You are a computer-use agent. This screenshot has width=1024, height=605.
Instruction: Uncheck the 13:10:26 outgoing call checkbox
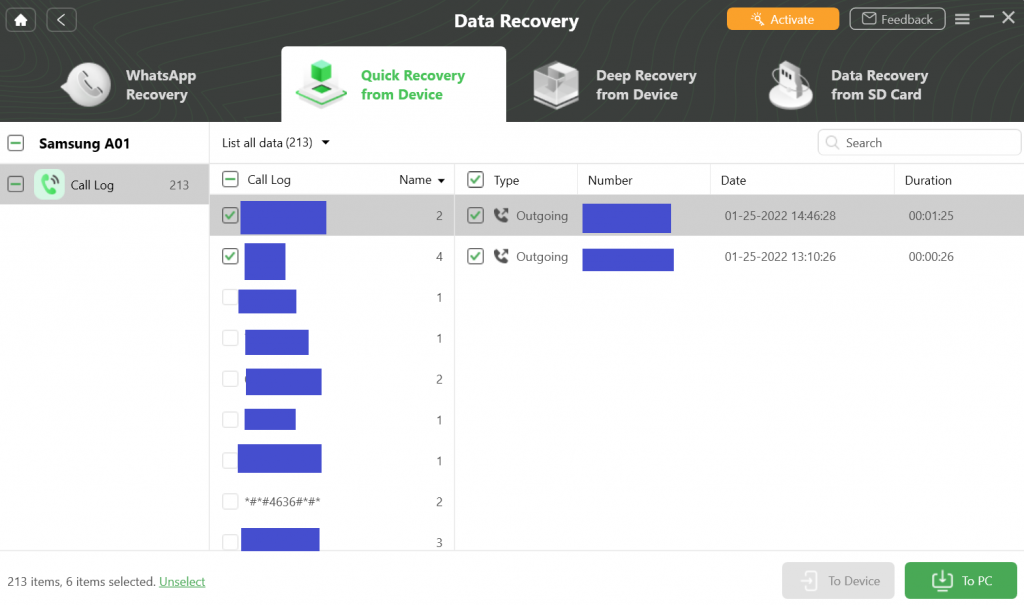pos(475,256)
